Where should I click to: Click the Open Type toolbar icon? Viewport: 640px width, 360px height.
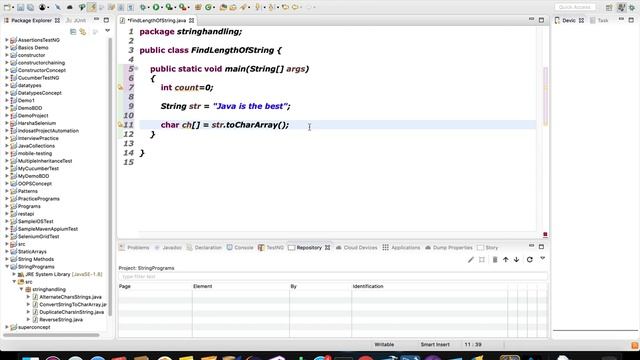point(223,7)
